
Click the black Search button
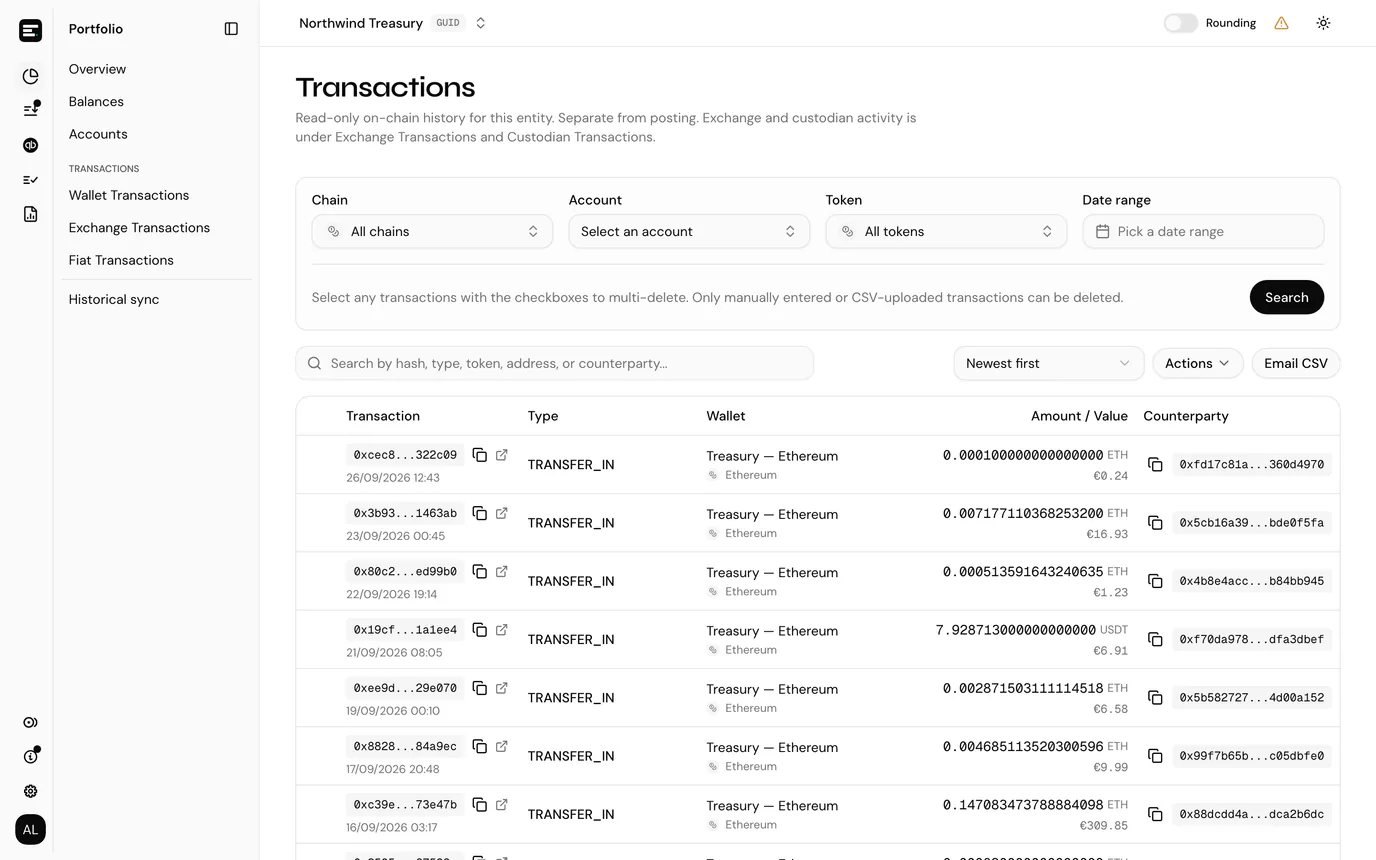tap(1286, 297)
